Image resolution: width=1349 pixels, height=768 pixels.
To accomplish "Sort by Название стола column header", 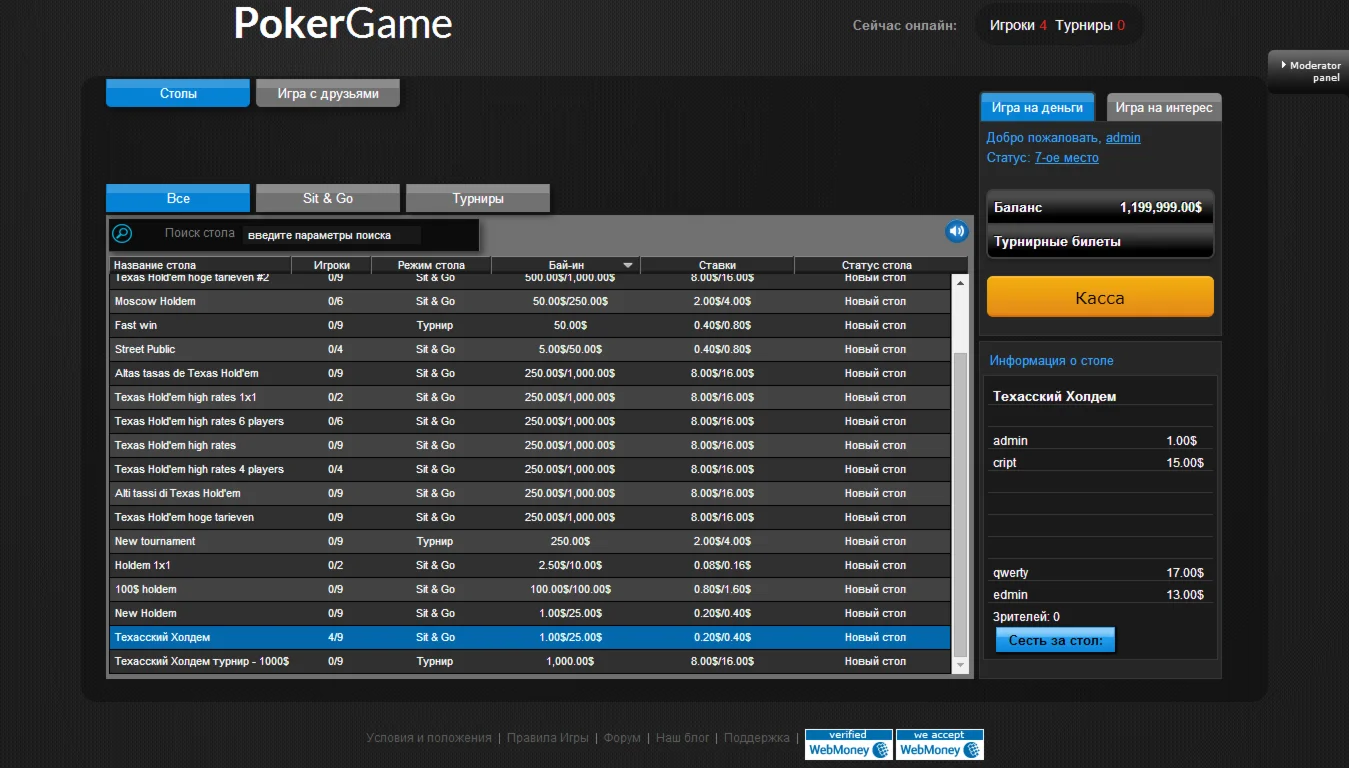I will 200,265.
